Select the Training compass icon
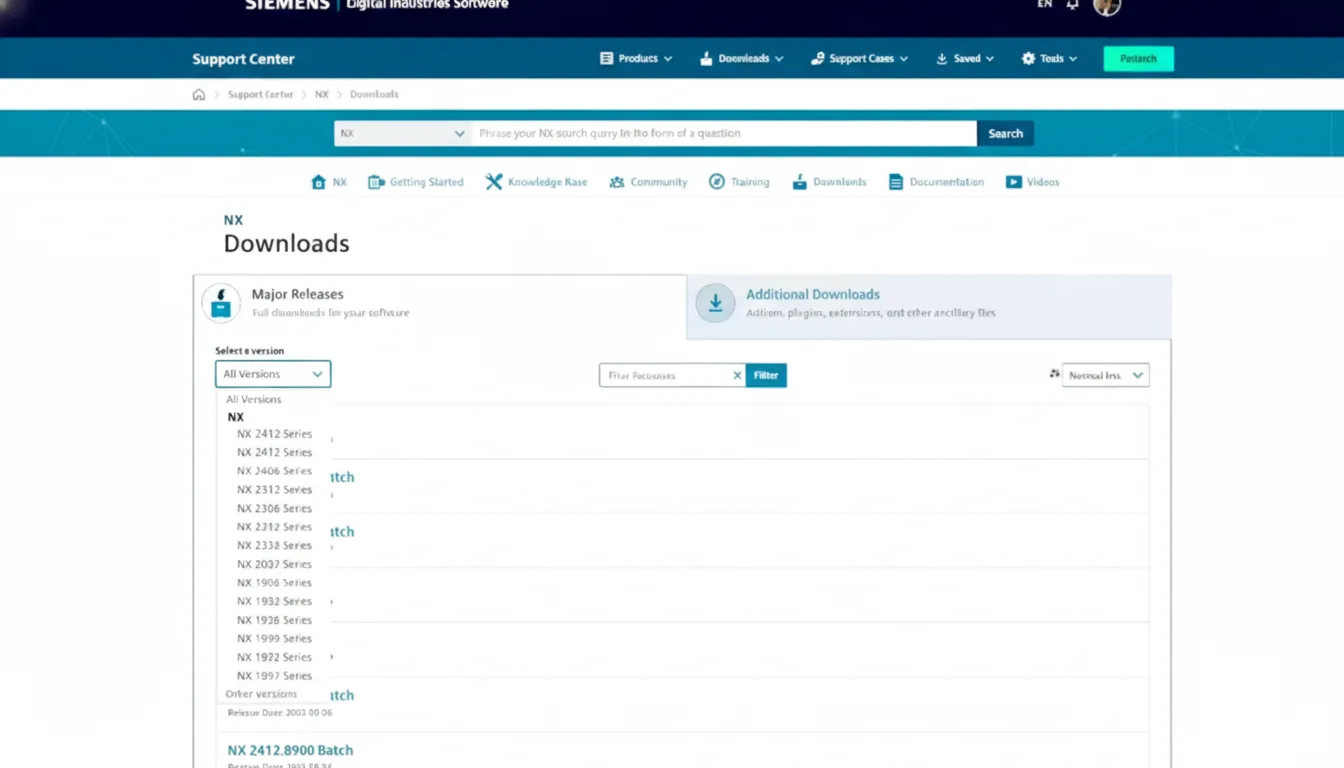This screenshot has height=768, width=1344. coord(717,182)
